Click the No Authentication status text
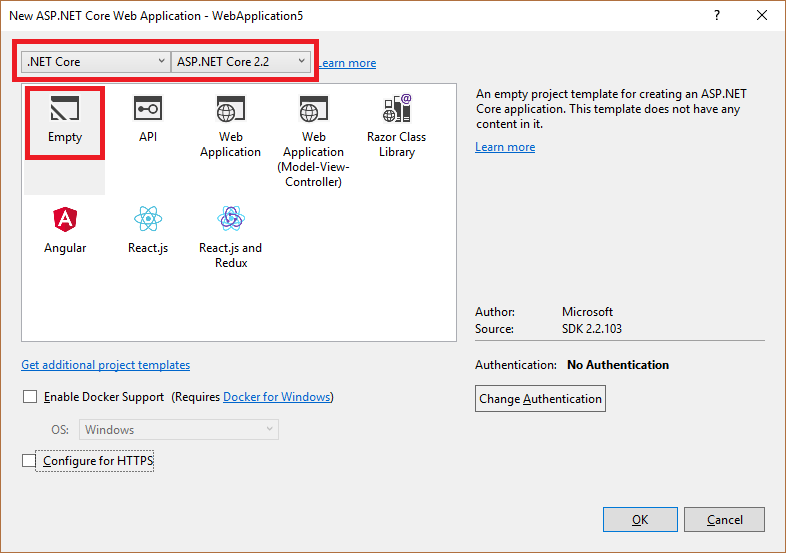The image size is (786, 553). click(x=618, y=364)
